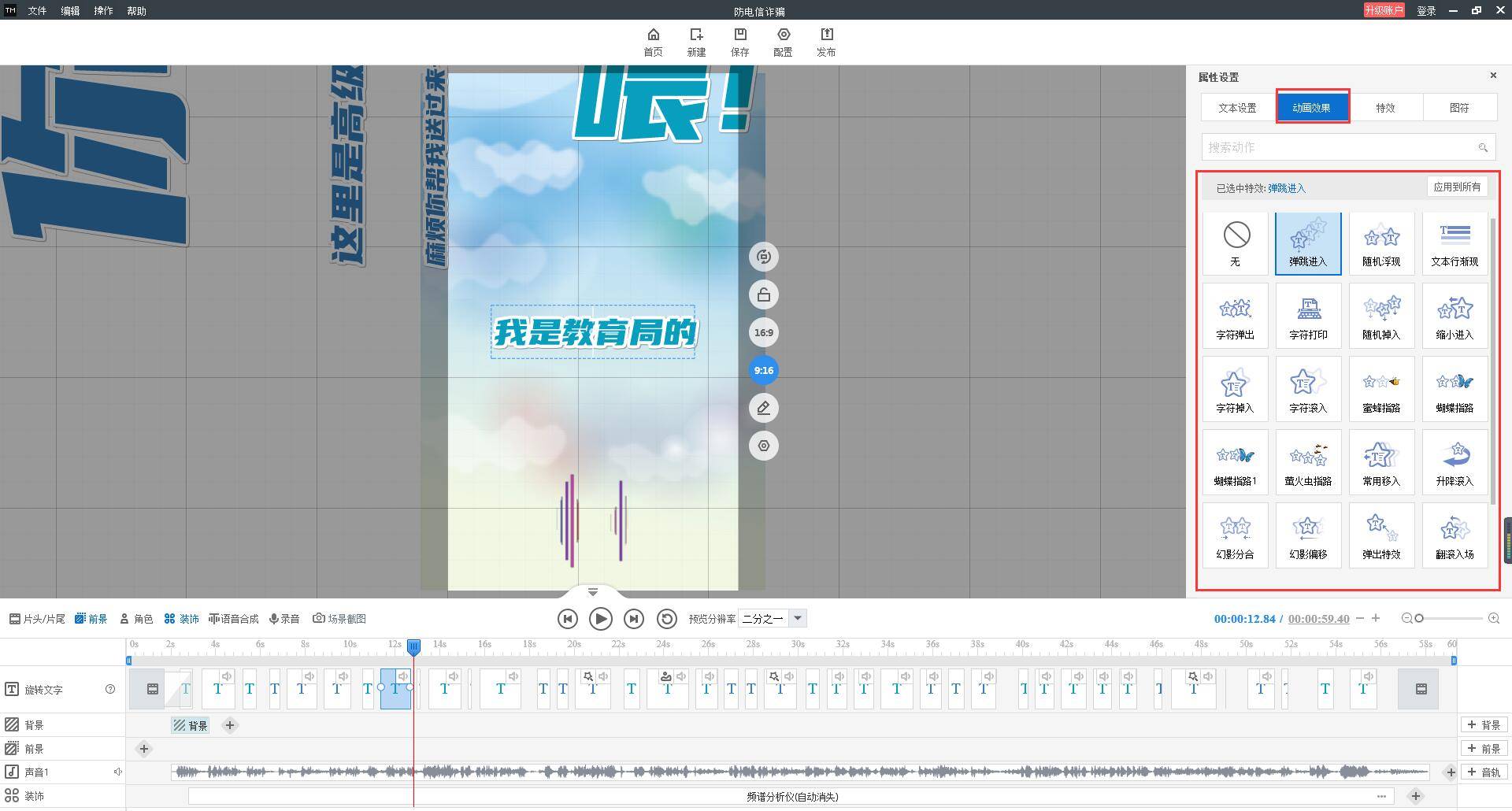The width and height of the screenshot is (1512, 811).
Task: Switch canvas to 16:9 aspect ratio
Action: coord(763,332)
